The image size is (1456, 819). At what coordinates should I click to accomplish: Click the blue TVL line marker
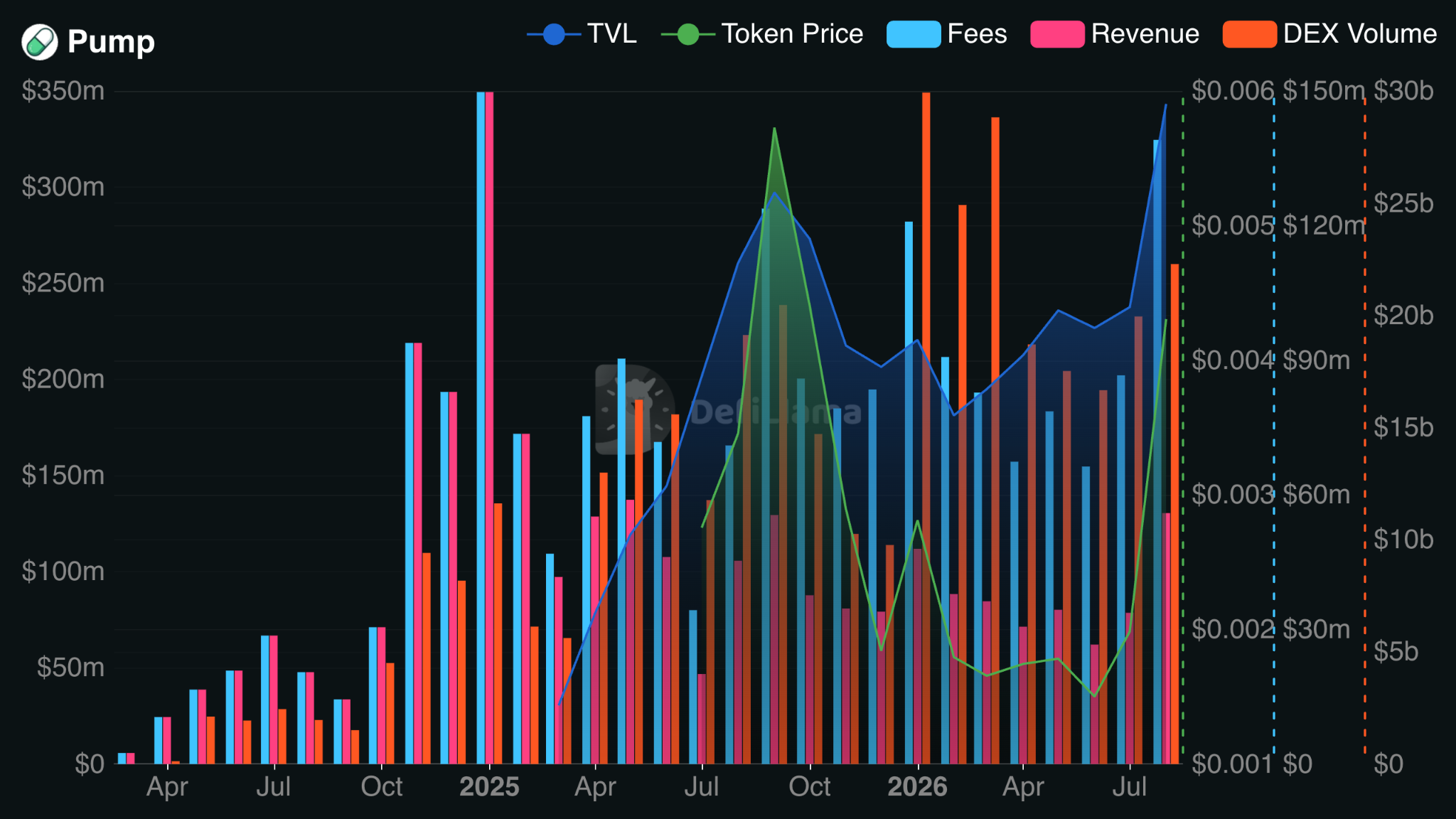(x=554, y=34)
